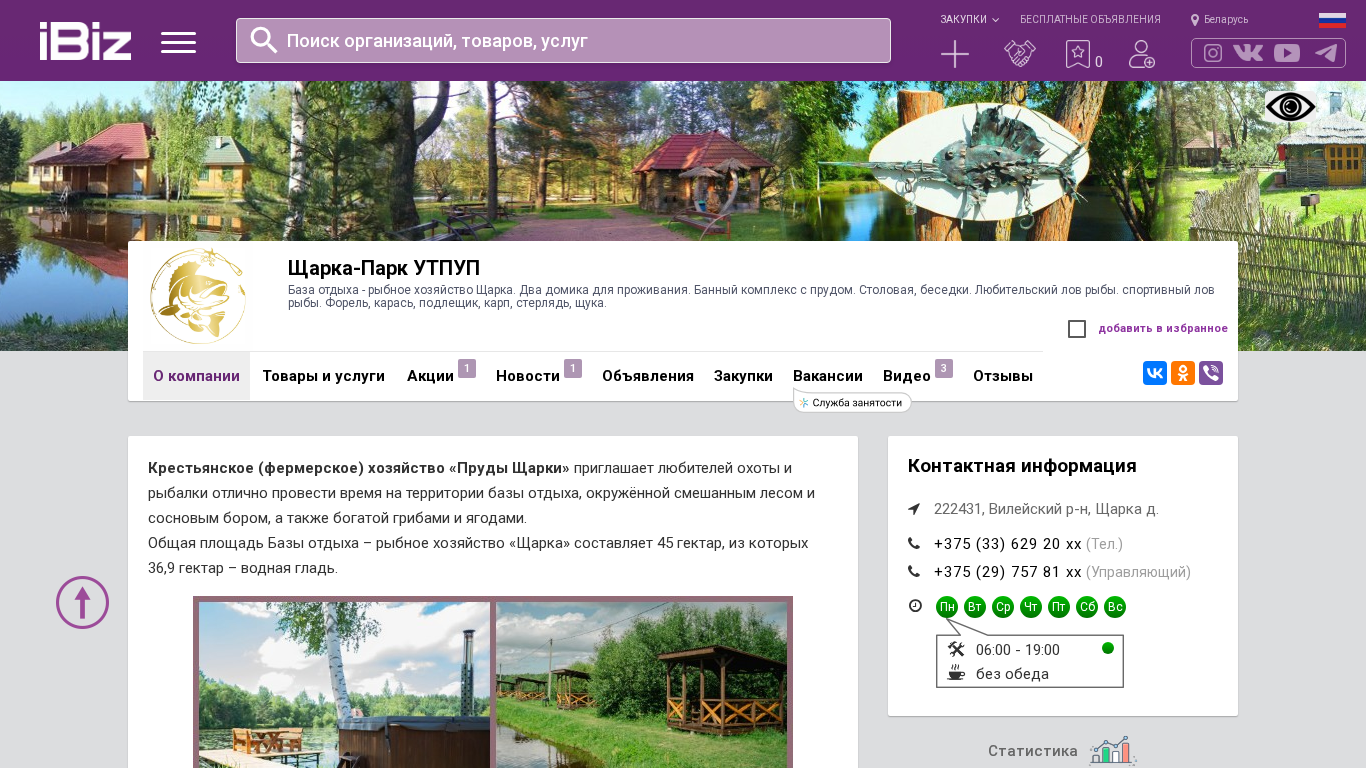This screenshot has height=768, width=1366.
Task: Click the scroll-to-top arrow circle
Action: 82,602
